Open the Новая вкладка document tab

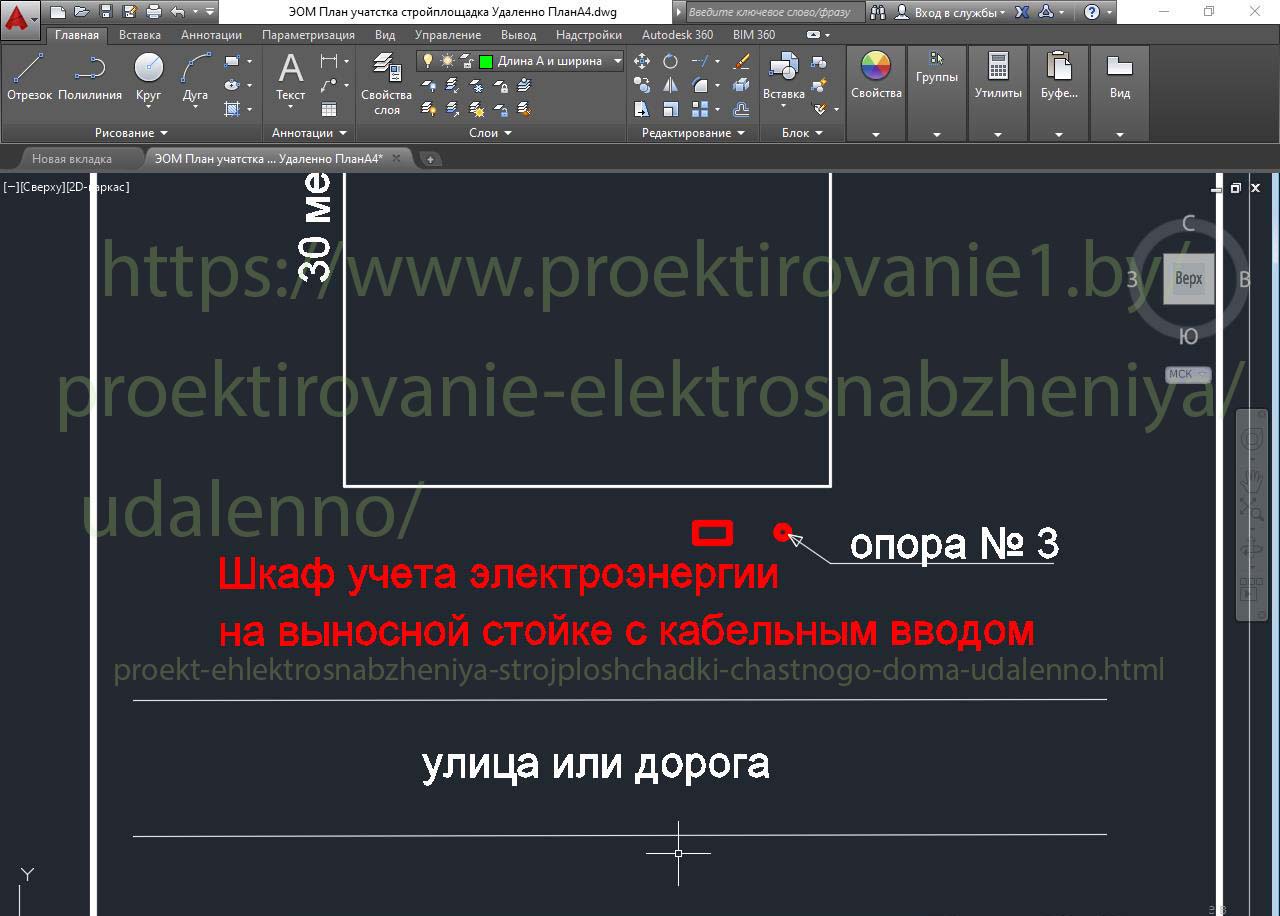coord(72,159)
